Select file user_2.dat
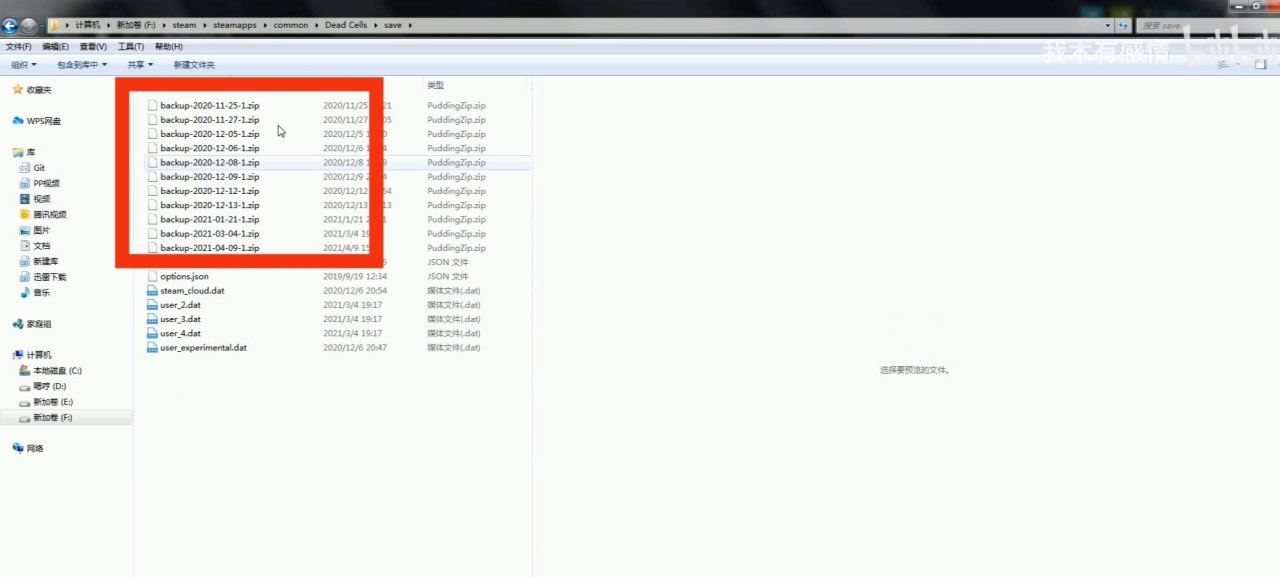 click(181, 305)
